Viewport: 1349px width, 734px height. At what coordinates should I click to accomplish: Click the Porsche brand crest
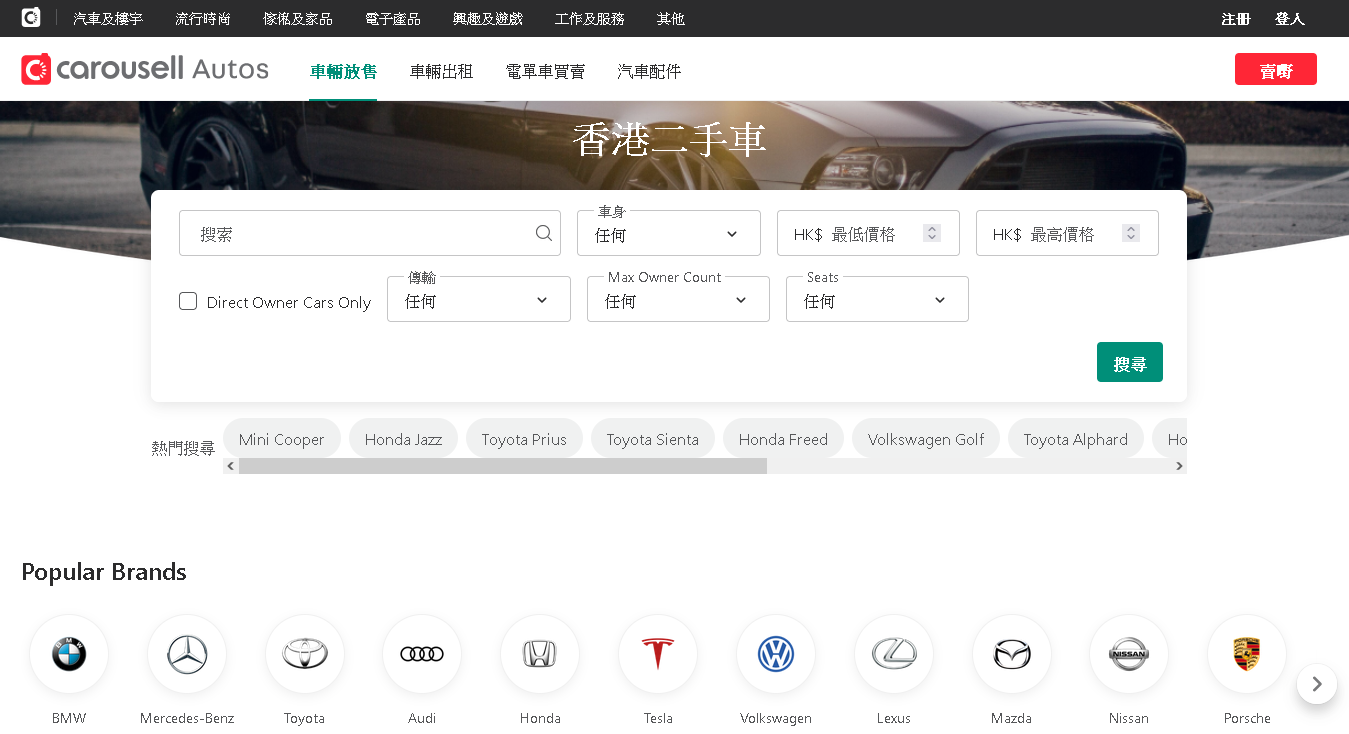click(1247, 655)
